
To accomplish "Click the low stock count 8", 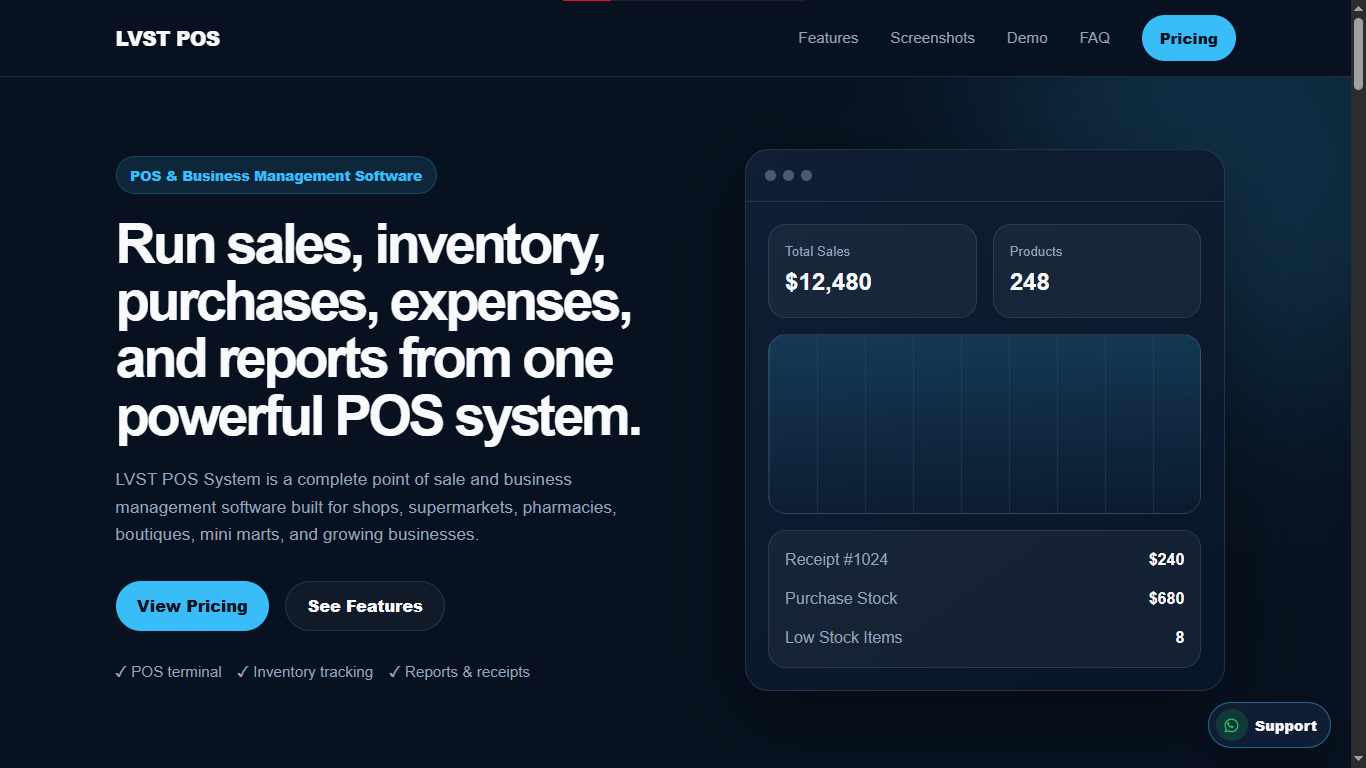I will (x=1180, y=637).
